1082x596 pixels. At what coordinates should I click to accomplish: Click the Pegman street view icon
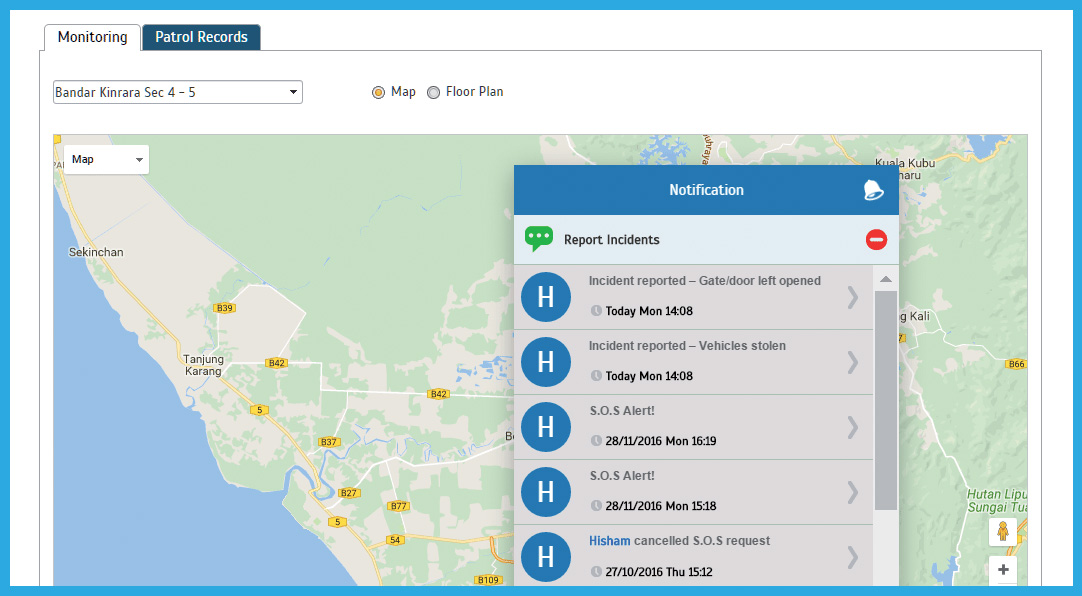coord(1003,531)
